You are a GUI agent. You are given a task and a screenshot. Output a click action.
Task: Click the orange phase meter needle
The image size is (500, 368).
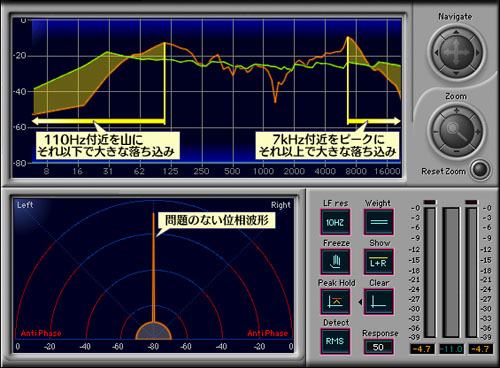[153, 268]
